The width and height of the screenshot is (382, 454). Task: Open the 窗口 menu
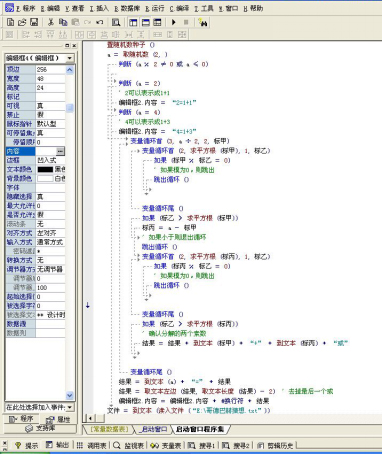[x=228, y=8]
